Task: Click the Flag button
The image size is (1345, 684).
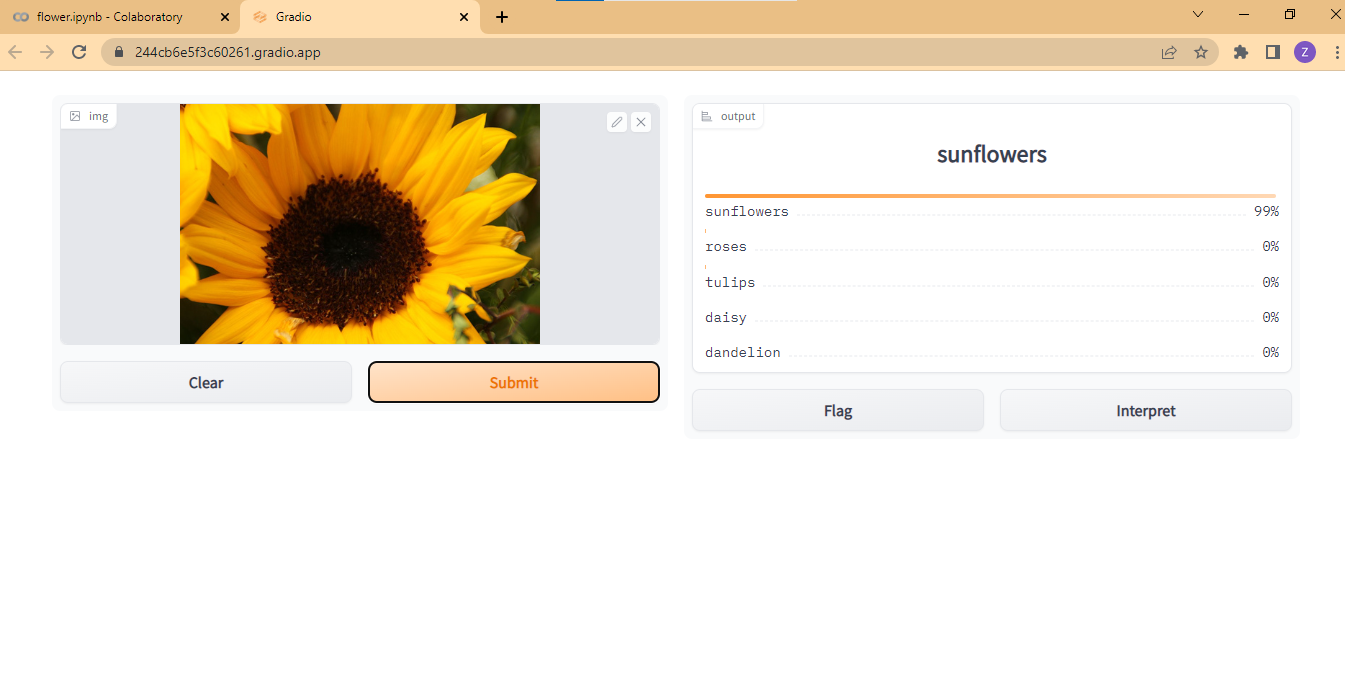Action: click(837, 410)
